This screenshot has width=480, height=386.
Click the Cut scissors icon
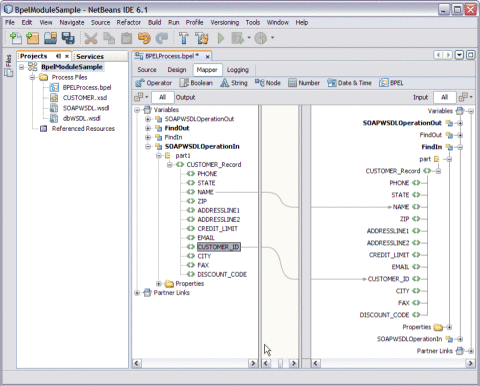click(x=91, y=38)
